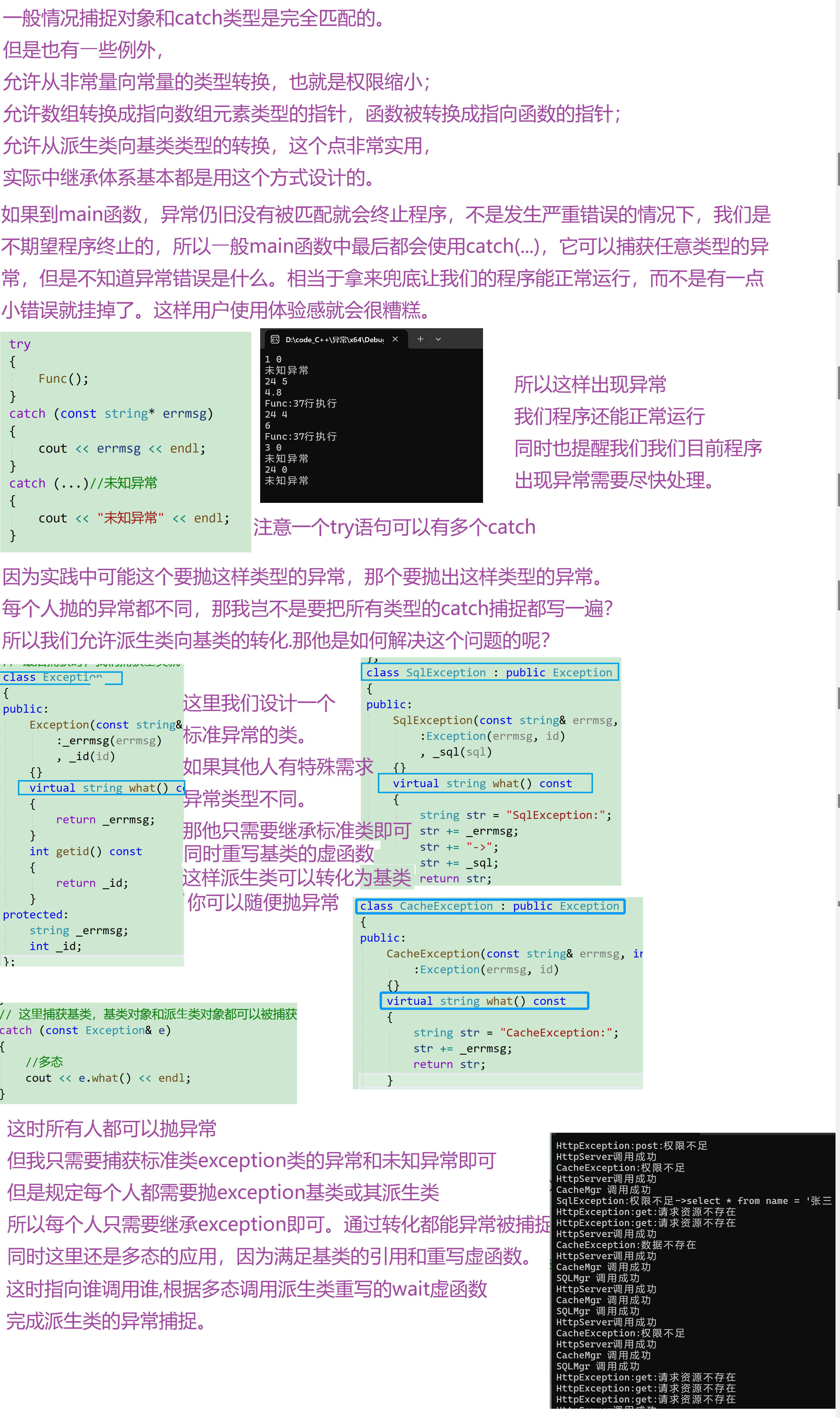Click the boxed class CacheException declaration

pyautogui.click(x=490, y=906)
